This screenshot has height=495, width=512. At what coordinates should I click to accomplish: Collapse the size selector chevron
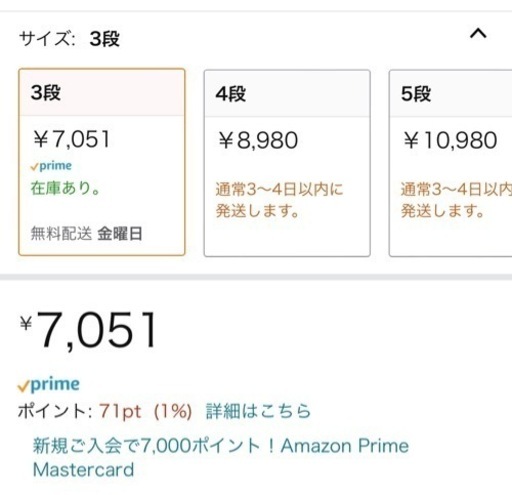pos(478,34)
